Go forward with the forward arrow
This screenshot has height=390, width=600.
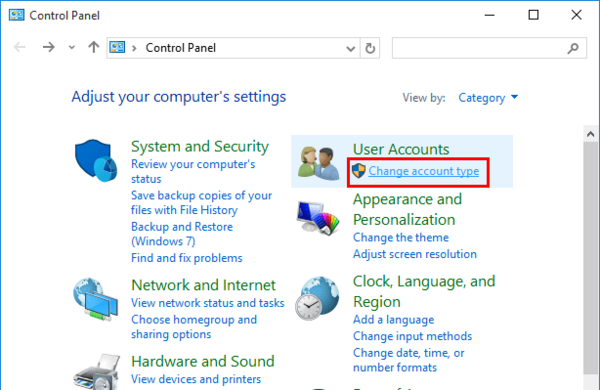[49, 47]
